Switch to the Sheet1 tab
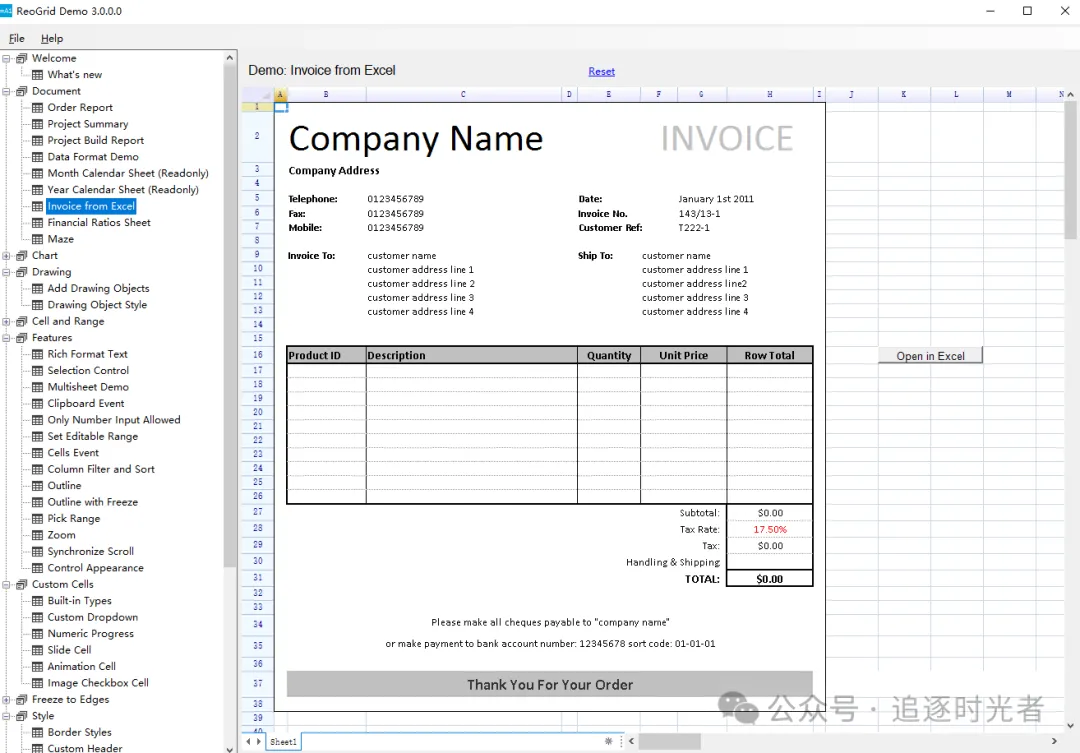Screen dimensions: 1080x753 pyautogui.click(x=283, y=742)
